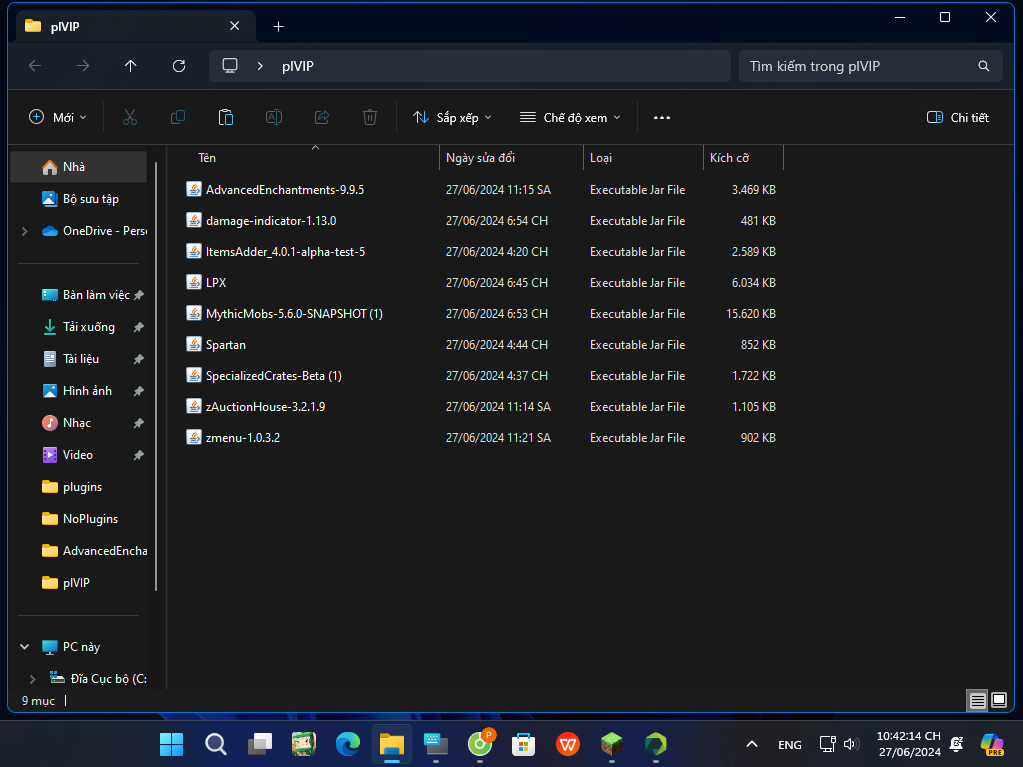Click the Refresh button in navigation bar
1023x767 pixels.
(179, 66)
